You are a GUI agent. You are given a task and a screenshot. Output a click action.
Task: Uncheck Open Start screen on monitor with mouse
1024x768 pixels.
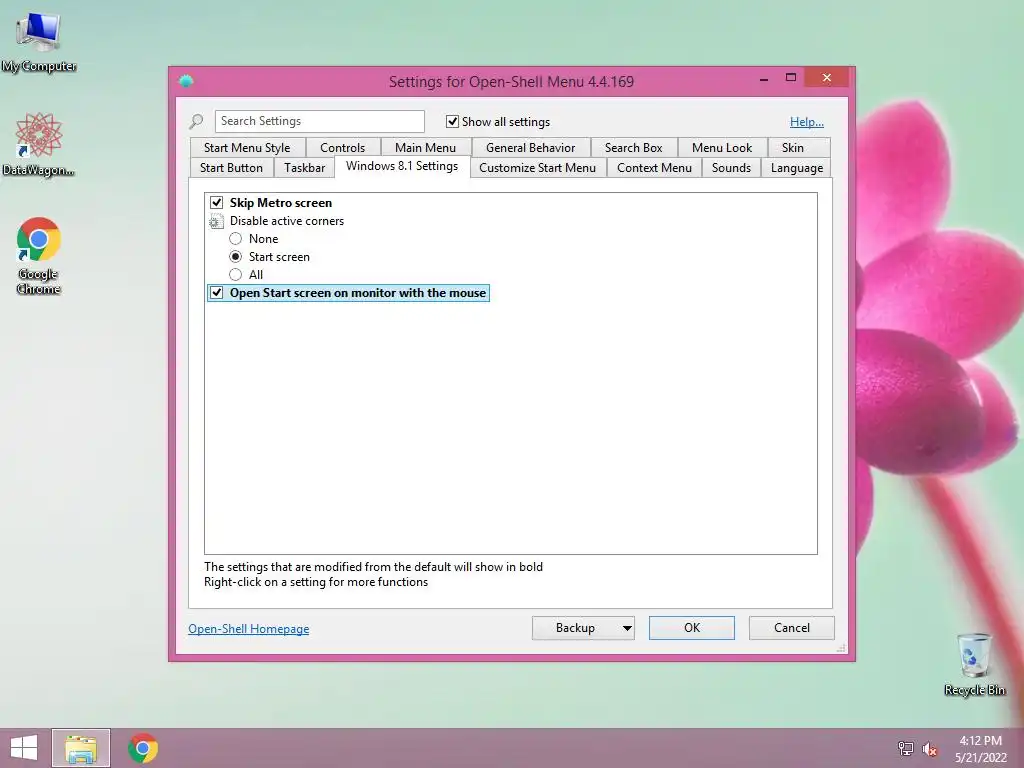click(x=216, y=293)
